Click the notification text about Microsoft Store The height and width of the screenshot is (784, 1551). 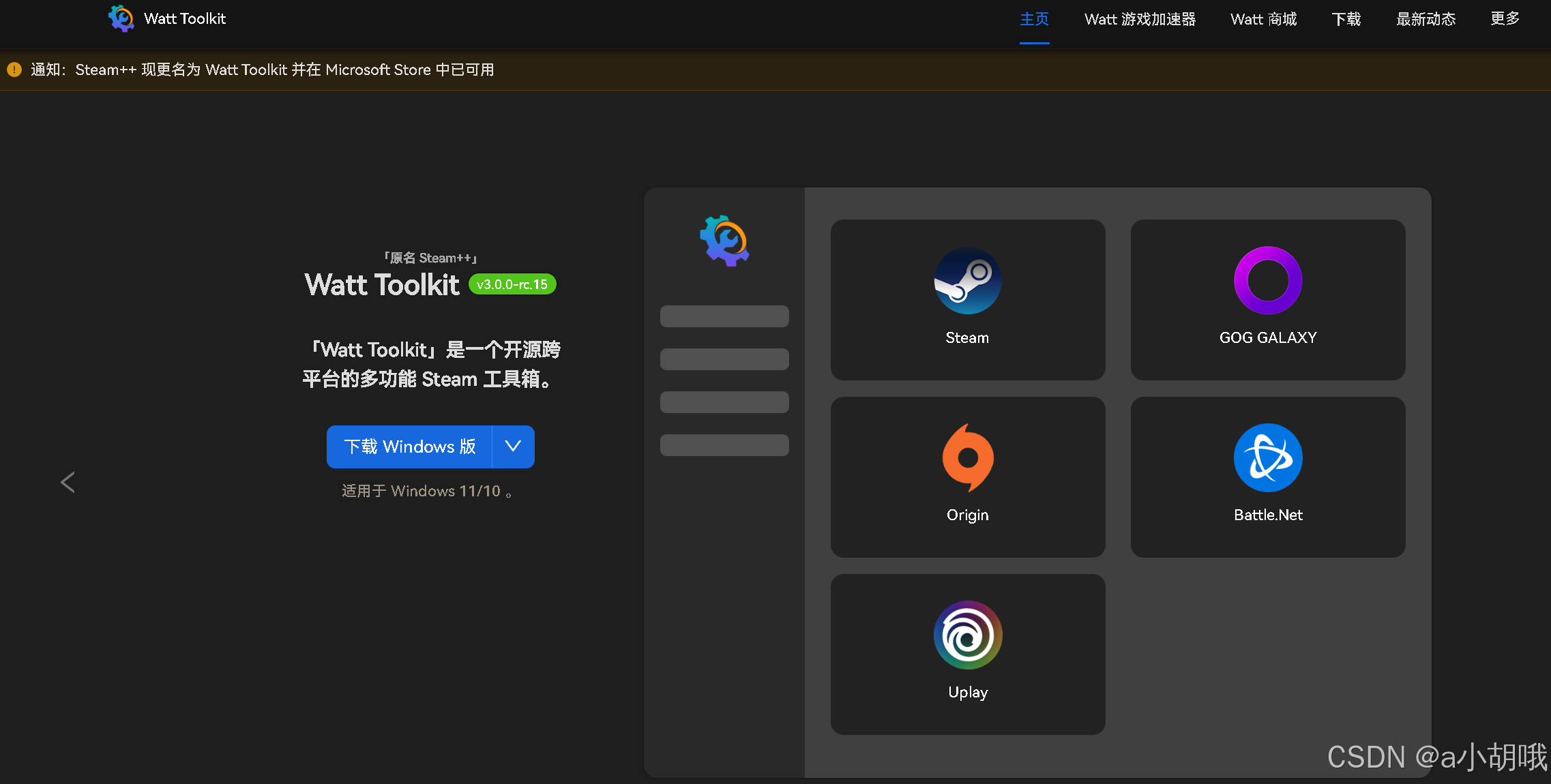[284, 70]
